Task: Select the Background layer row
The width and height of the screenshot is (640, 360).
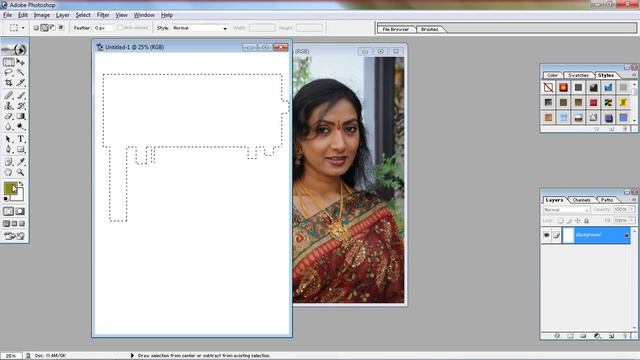Action: click(586, 235)
